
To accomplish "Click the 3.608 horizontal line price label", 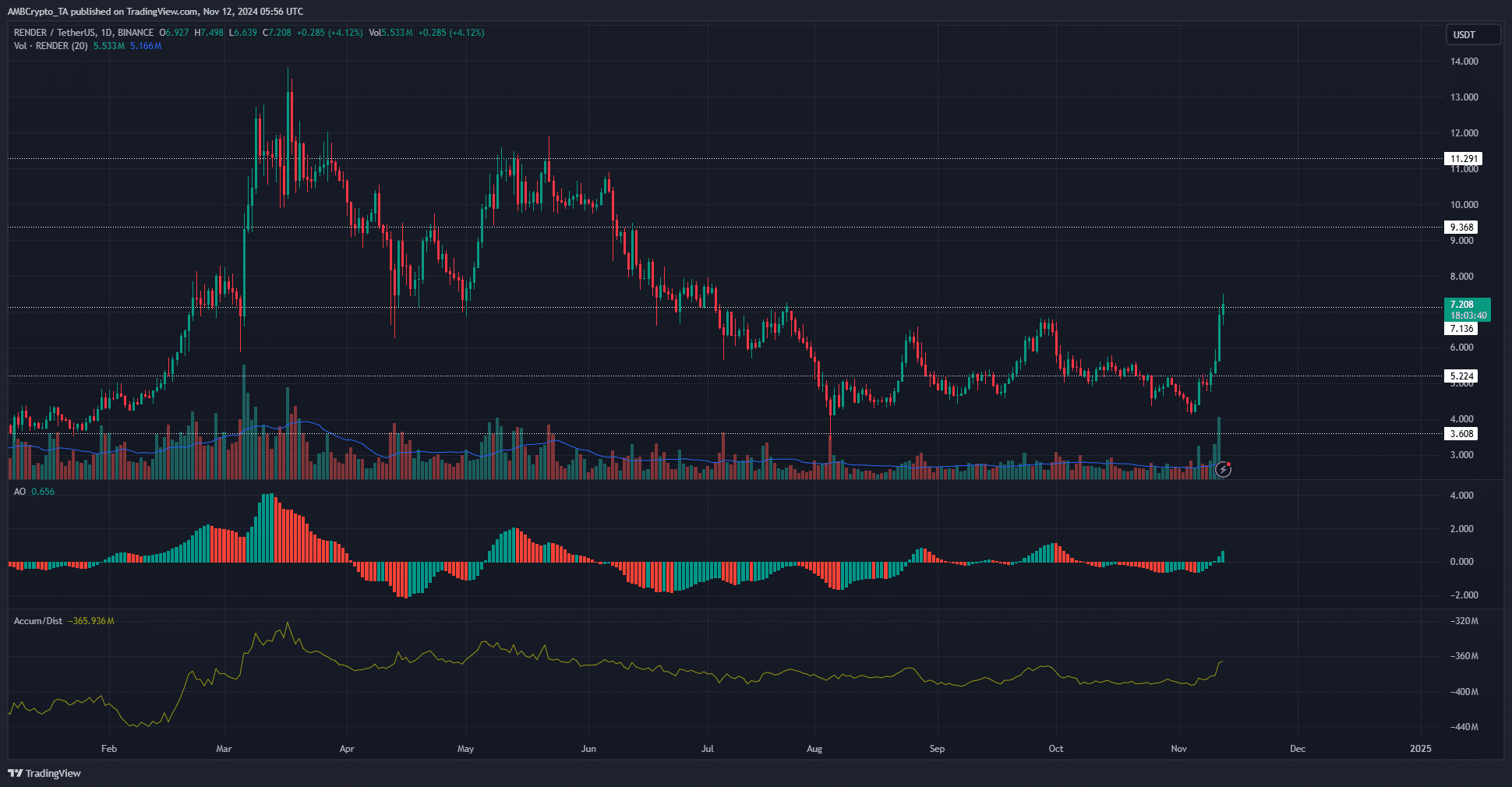I will (x=1461, y=434).
